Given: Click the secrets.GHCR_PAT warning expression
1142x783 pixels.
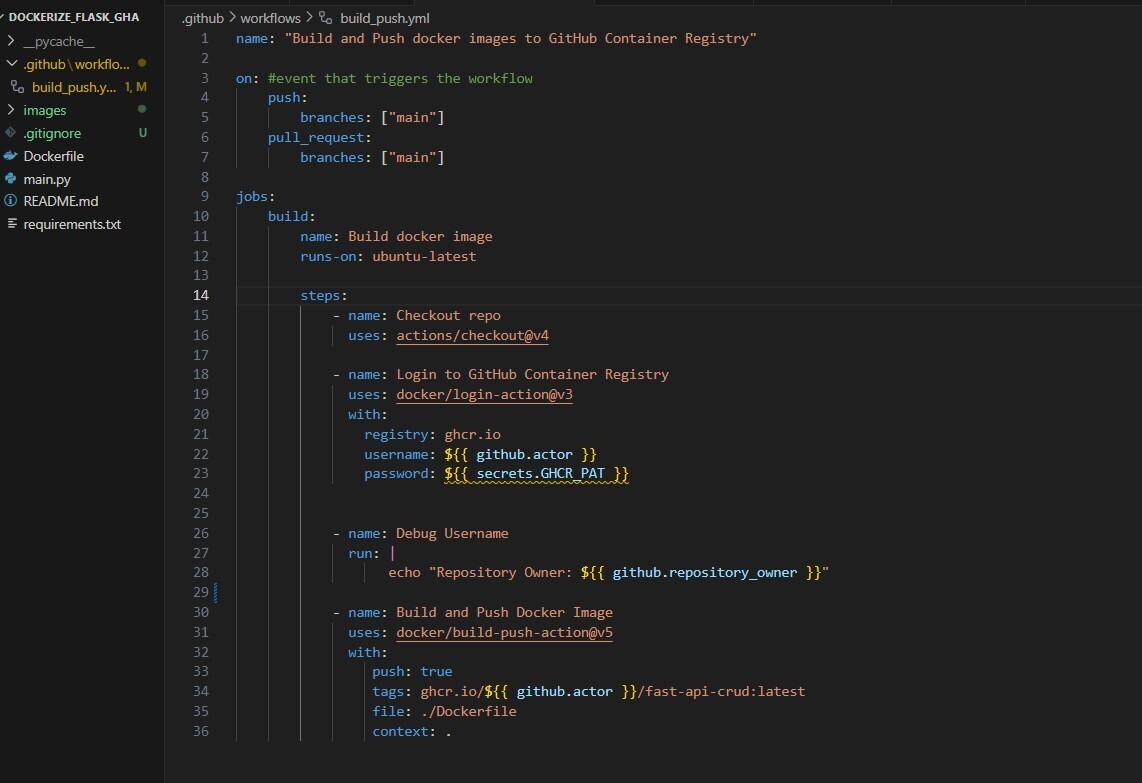Looking at the screenshot, I should 537,474.
